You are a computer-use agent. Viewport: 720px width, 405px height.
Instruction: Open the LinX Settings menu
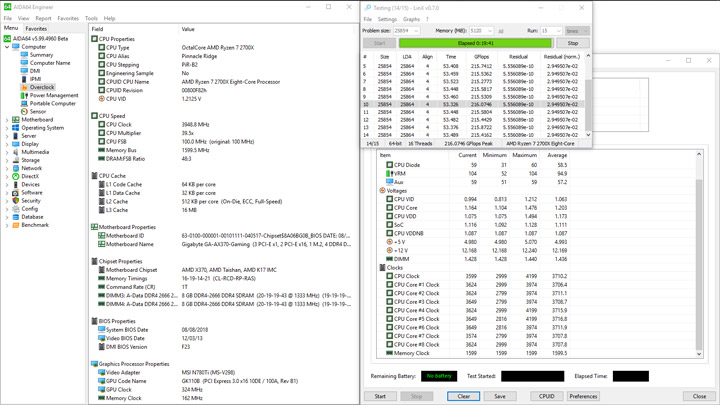(387, 19)
